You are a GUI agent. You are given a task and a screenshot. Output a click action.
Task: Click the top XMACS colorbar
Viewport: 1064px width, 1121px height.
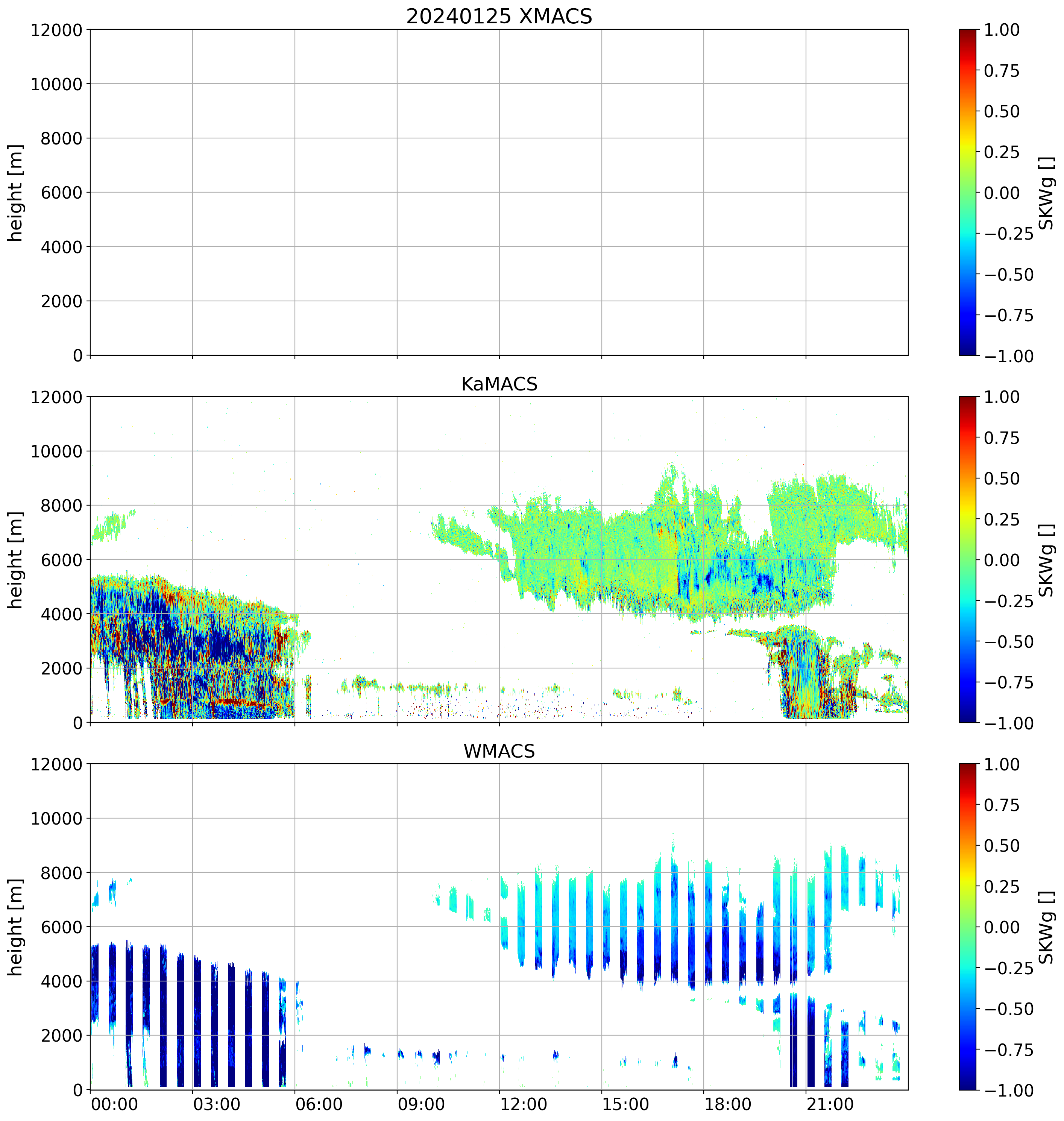pos(968,192)
